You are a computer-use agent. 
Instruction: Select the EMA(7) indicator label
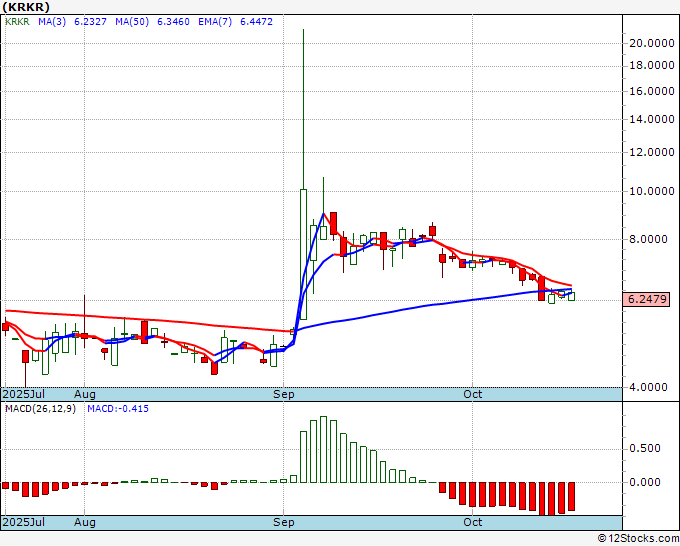coord(215,21)
